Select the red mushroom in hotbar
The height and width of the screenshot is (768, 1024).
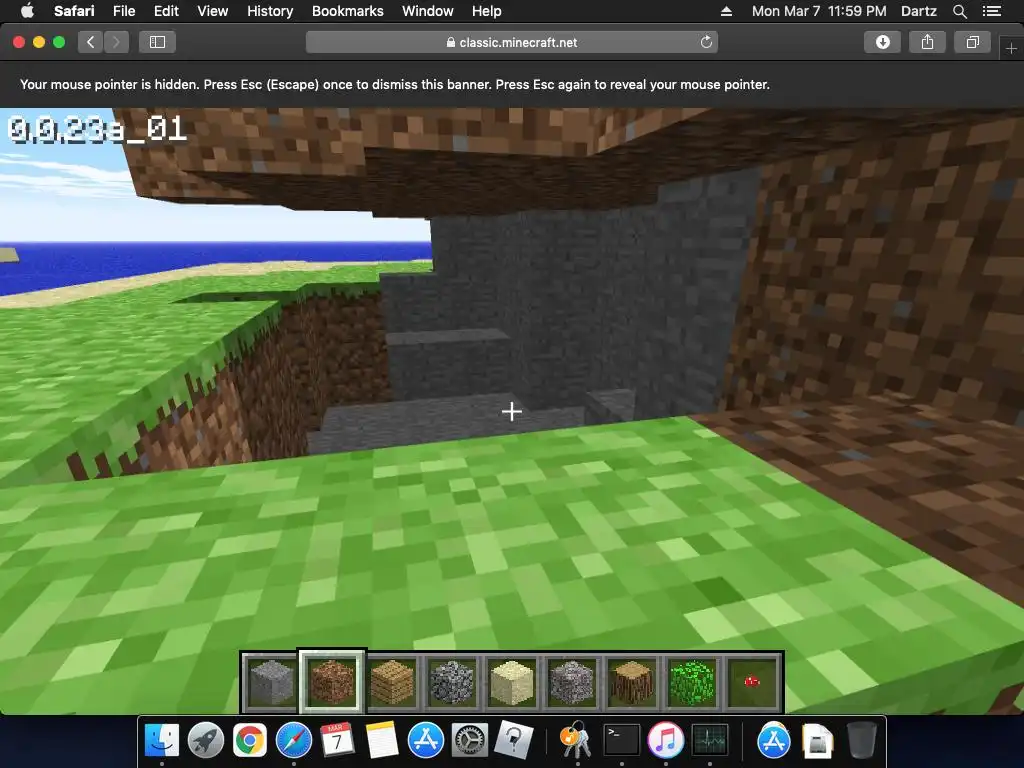coord(752,682)
